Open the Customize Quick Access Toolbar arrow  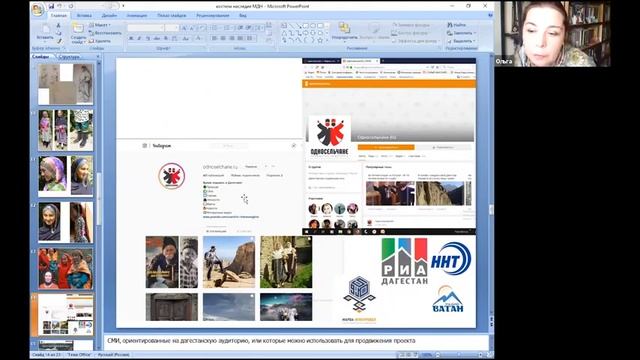click(x=123, y=6)
